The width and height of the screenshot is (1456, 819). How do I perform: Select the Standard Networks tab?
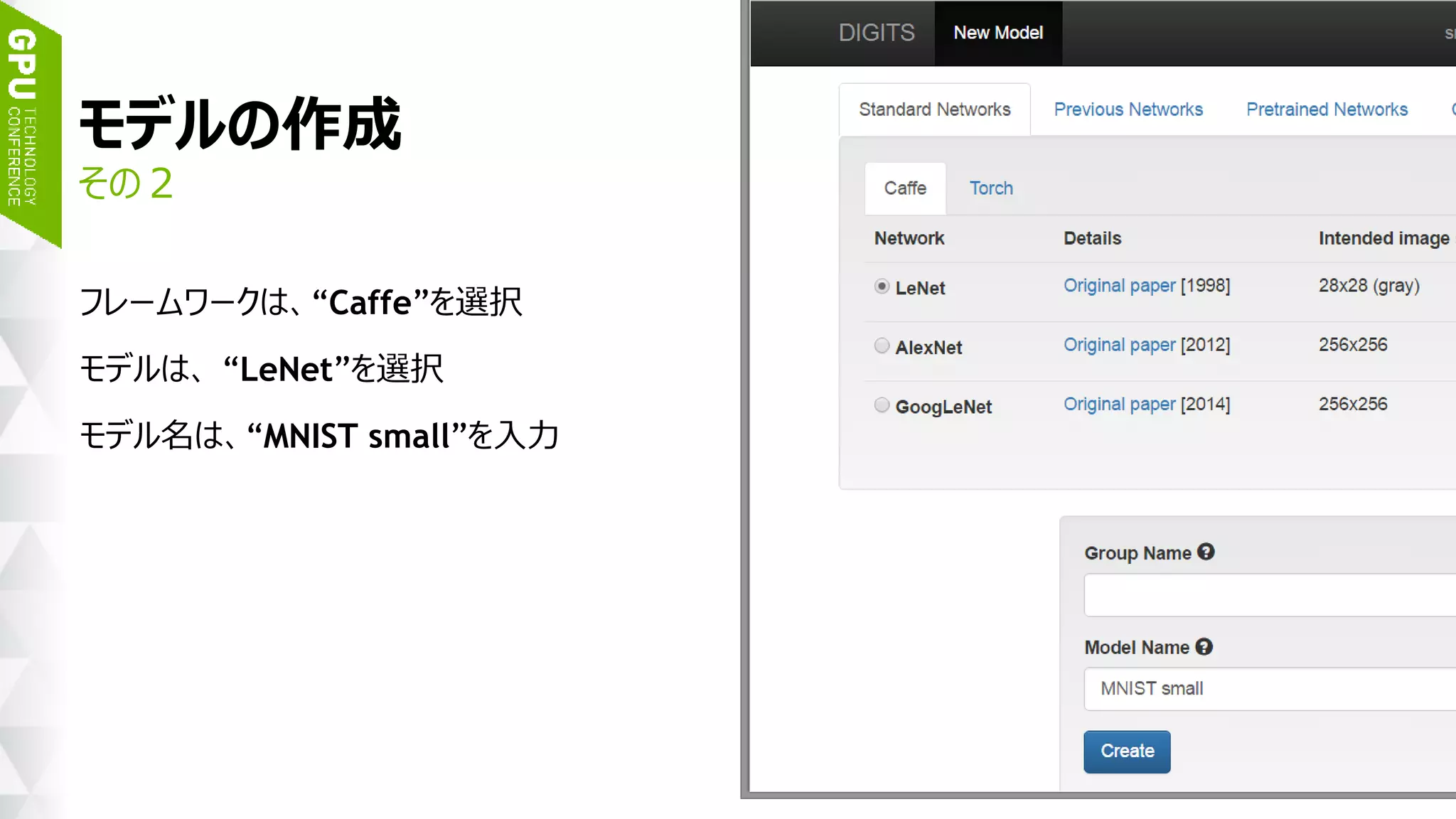pyautogui.click(x=934, y=109)
